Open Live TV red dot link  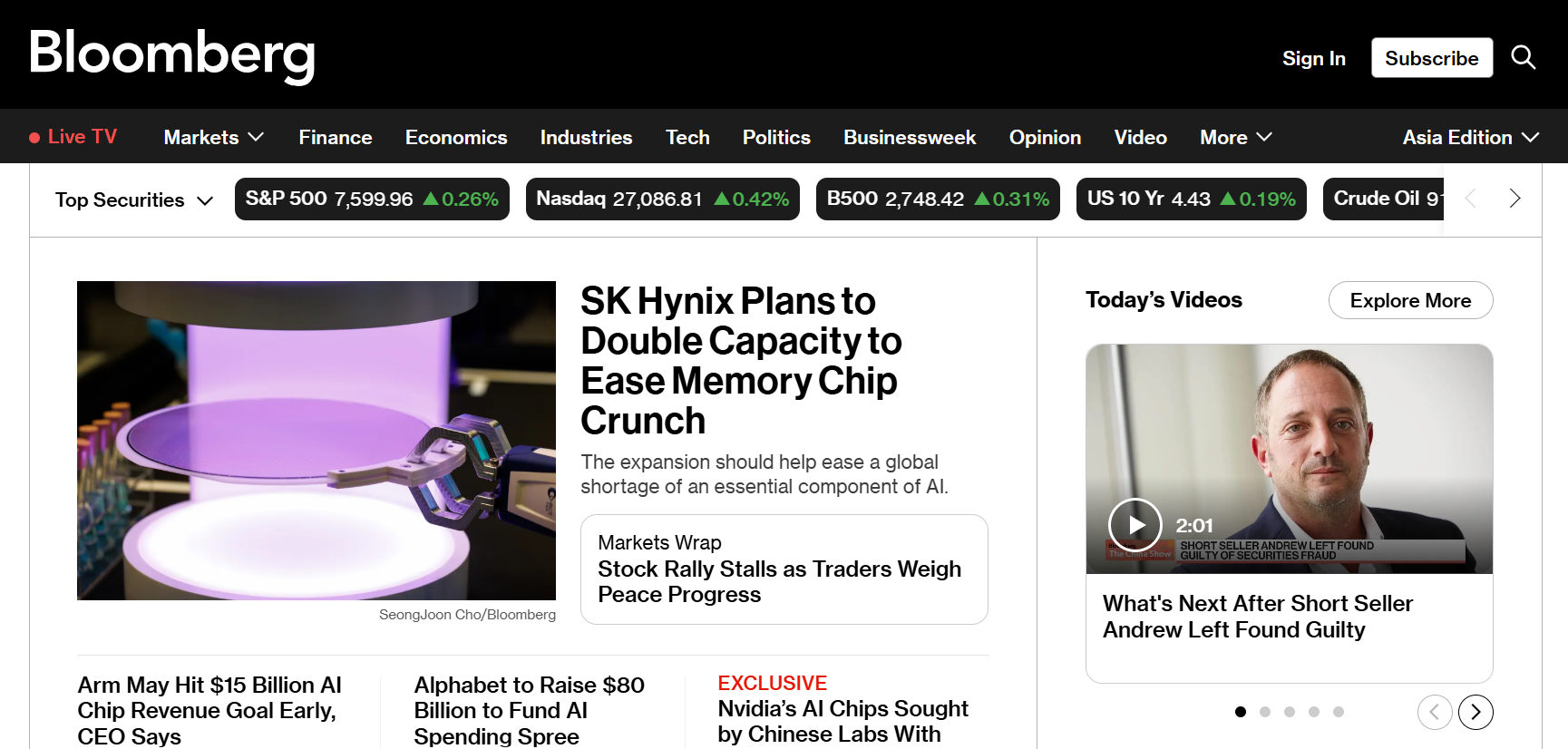[x=73, y=137]
